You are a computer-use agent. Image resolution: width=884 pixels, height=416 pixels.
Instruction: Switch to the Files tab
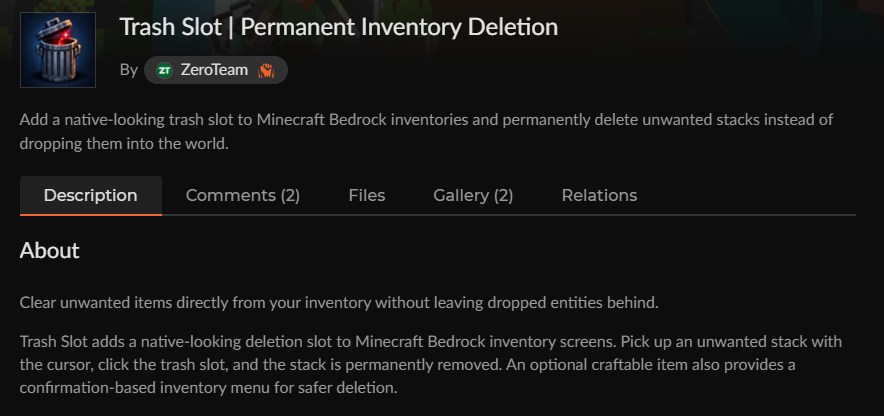tap(367, 196)
